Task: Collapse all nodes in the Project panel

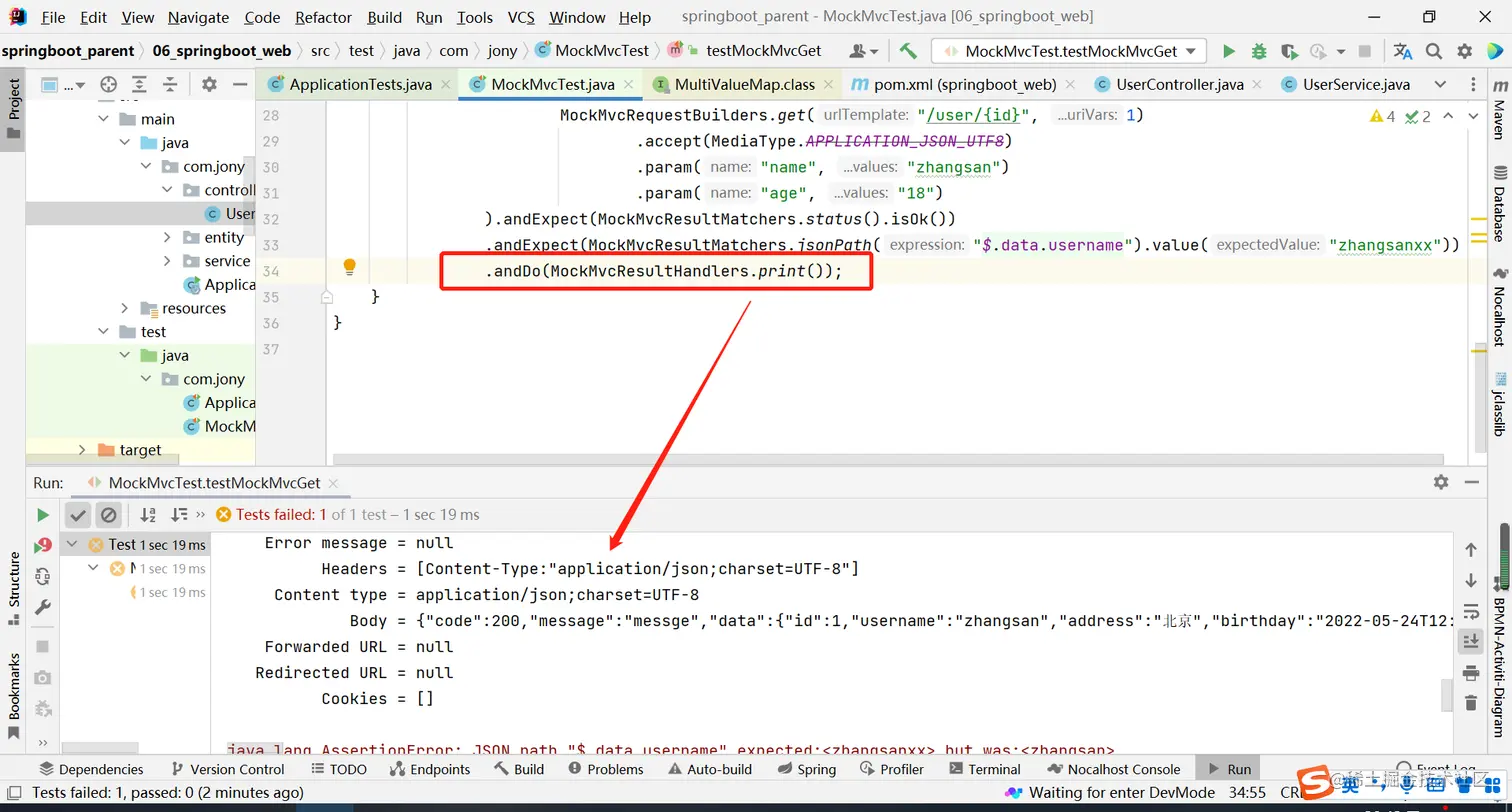Action: [x=169, y=85]
